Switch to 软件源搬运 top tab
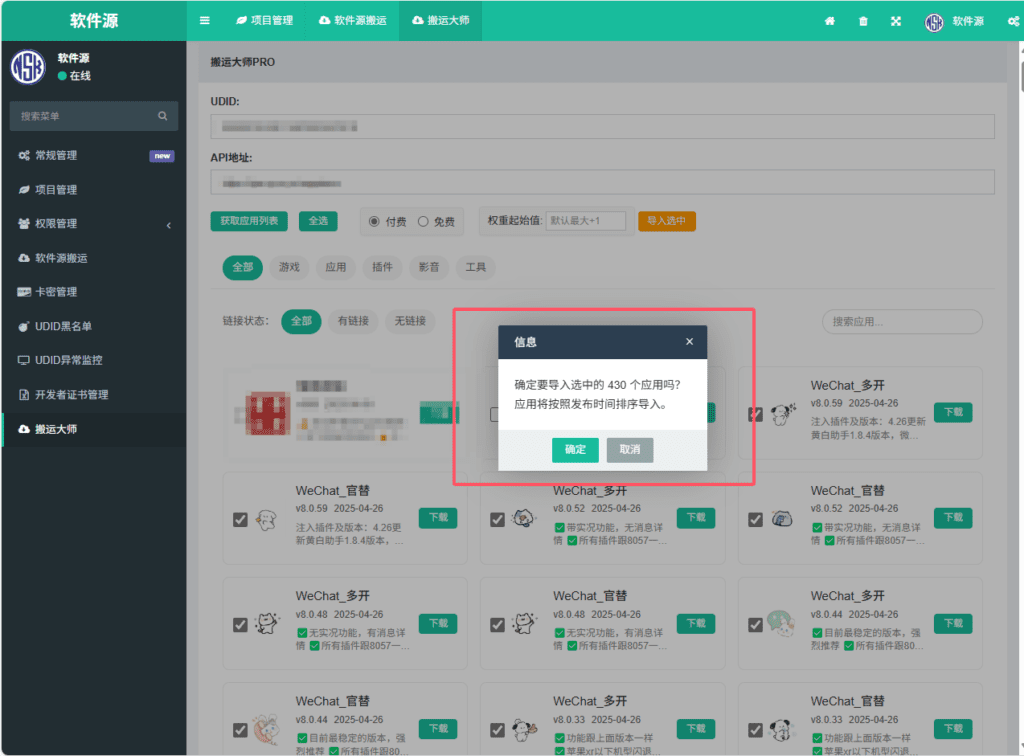Screen dimensions: 1024x756 tap(353, 20)
